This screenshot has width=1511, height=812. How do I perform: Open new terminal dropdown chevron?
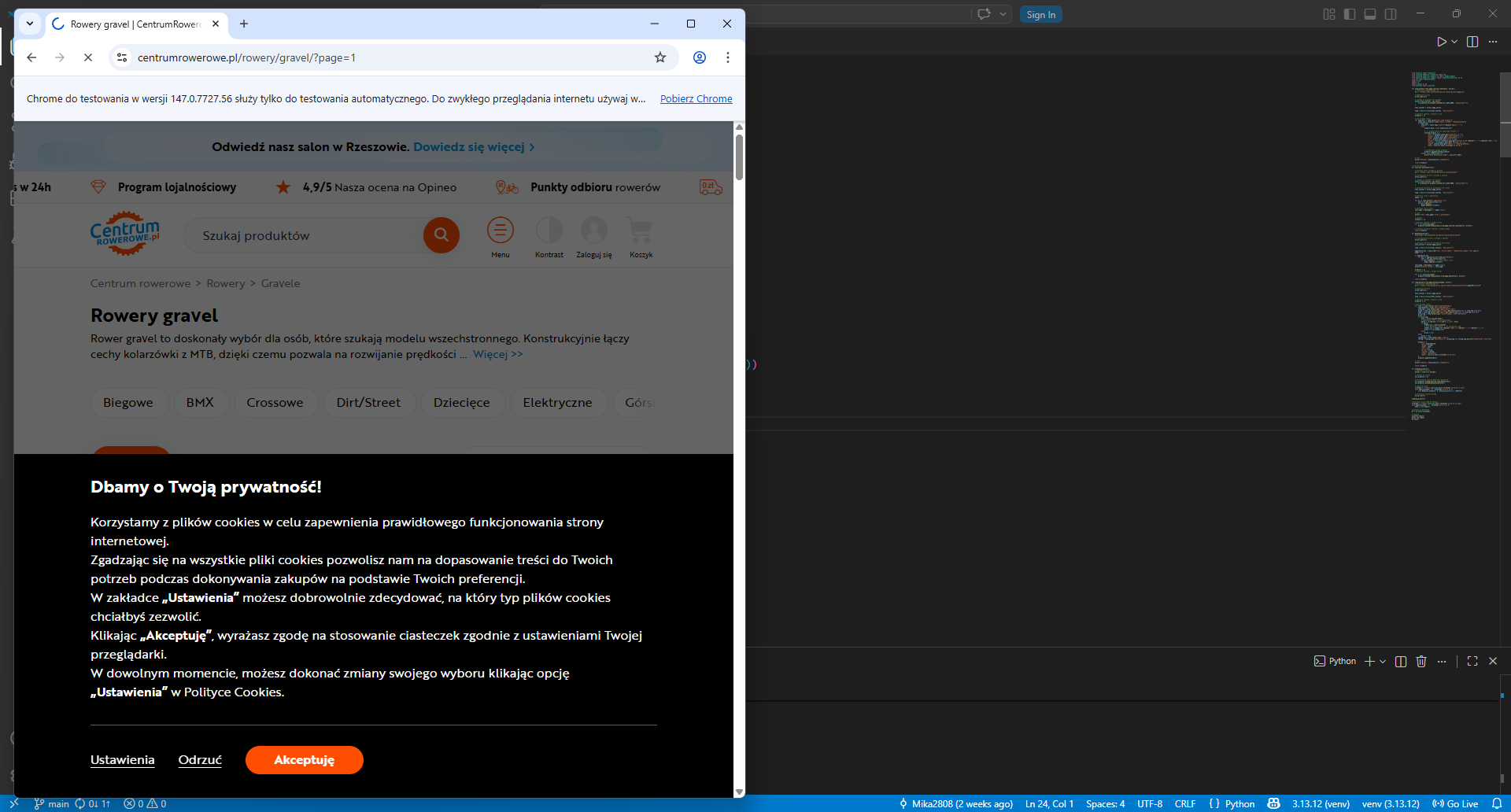tap(1383, 662)
